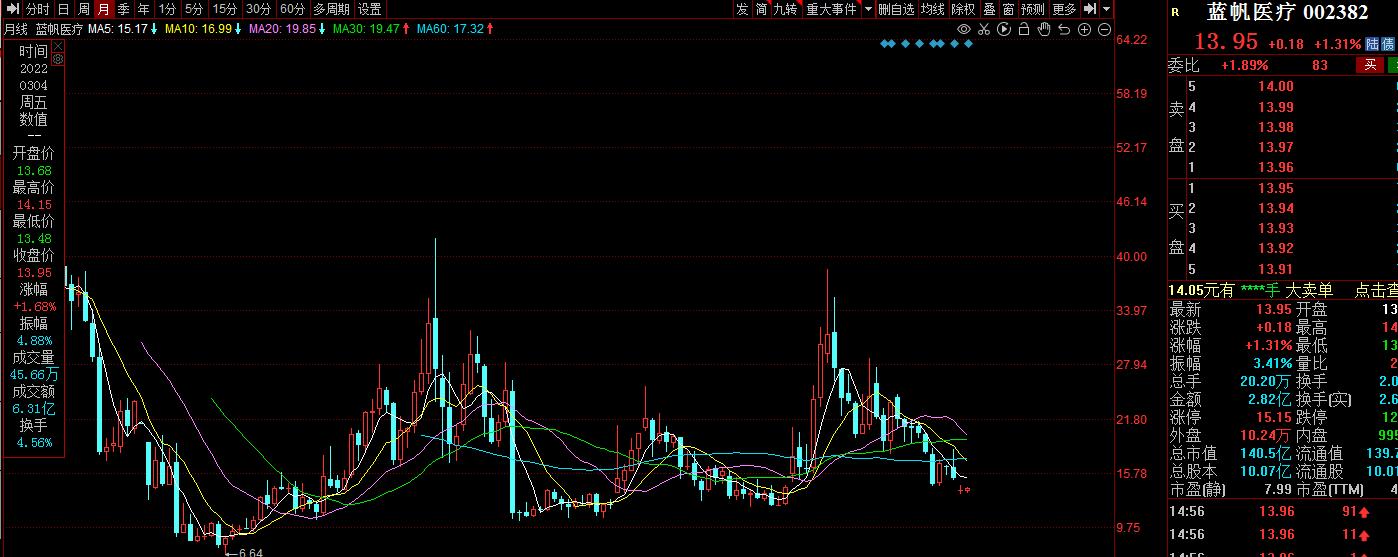The width and height of the screenshot is (1398, 557).
Task: Click the 债 badge next to price
Action: [x=1389, y=44]
